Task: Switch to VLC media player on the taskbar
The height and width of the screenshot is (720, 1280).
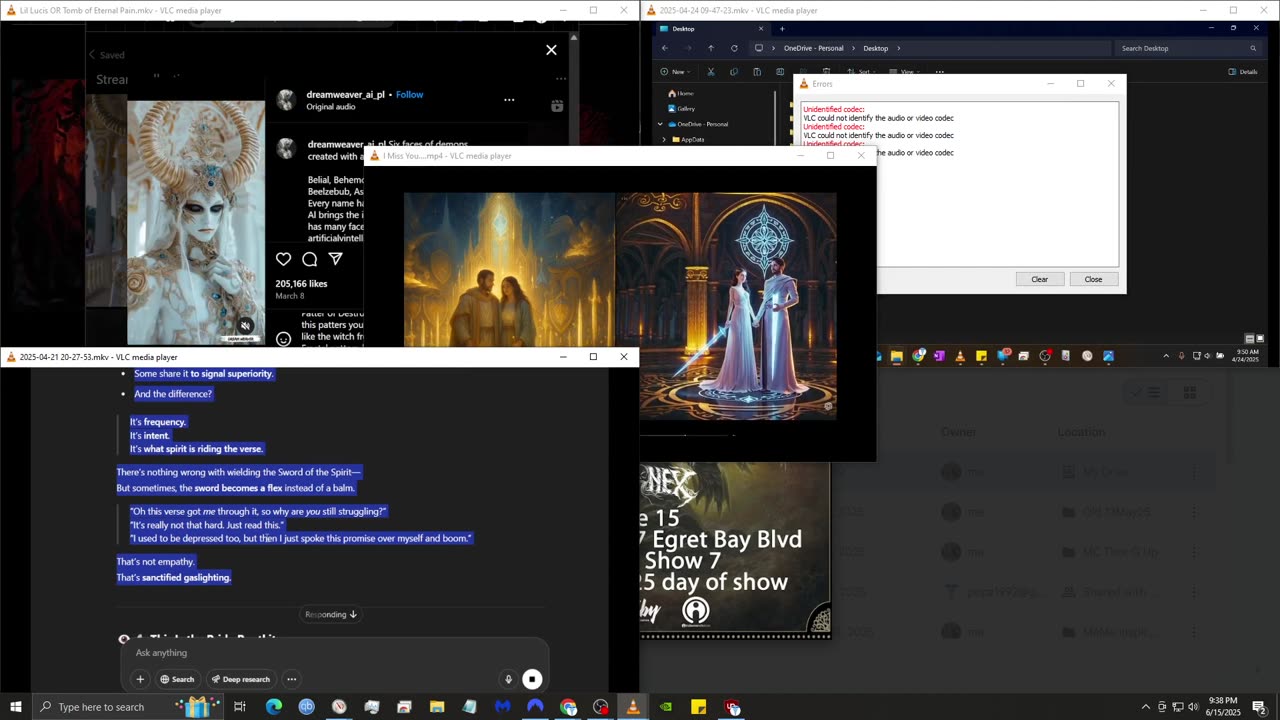Action: pos(633,707)
